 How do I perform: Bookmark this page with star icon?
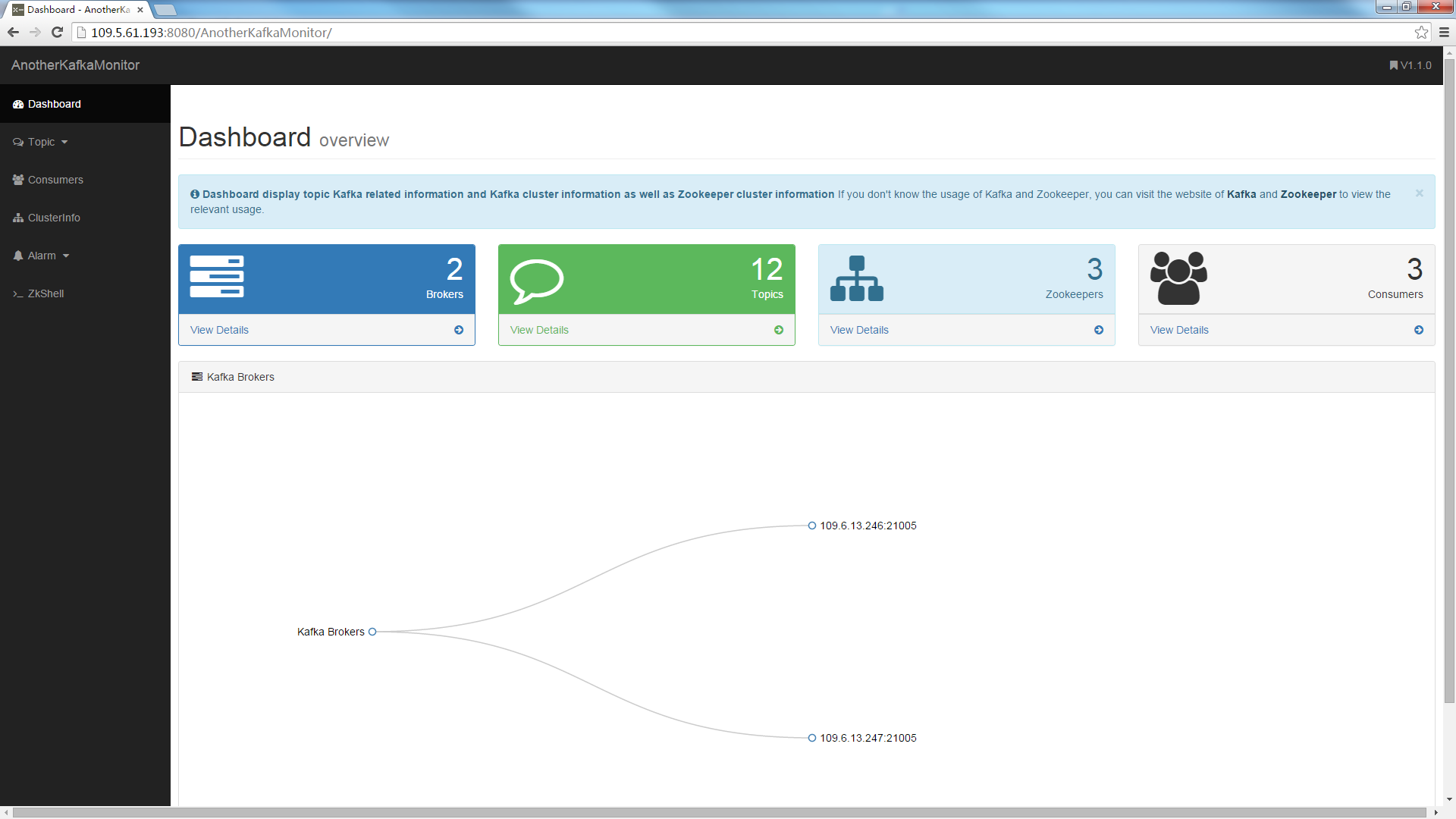click(x=1421, y=33)
